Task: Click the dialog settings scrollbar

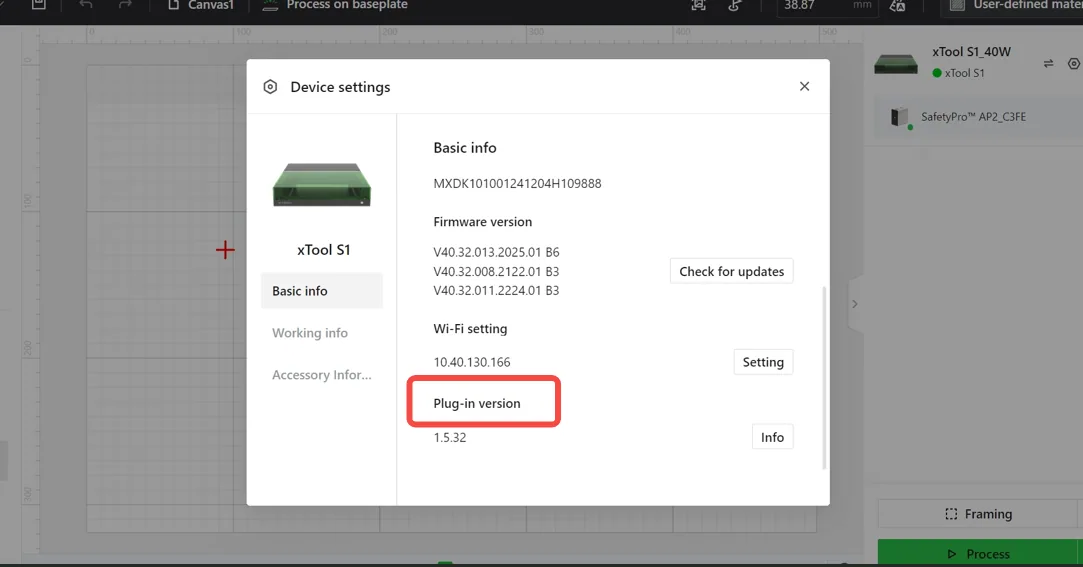Action: (x=824, y=378)
